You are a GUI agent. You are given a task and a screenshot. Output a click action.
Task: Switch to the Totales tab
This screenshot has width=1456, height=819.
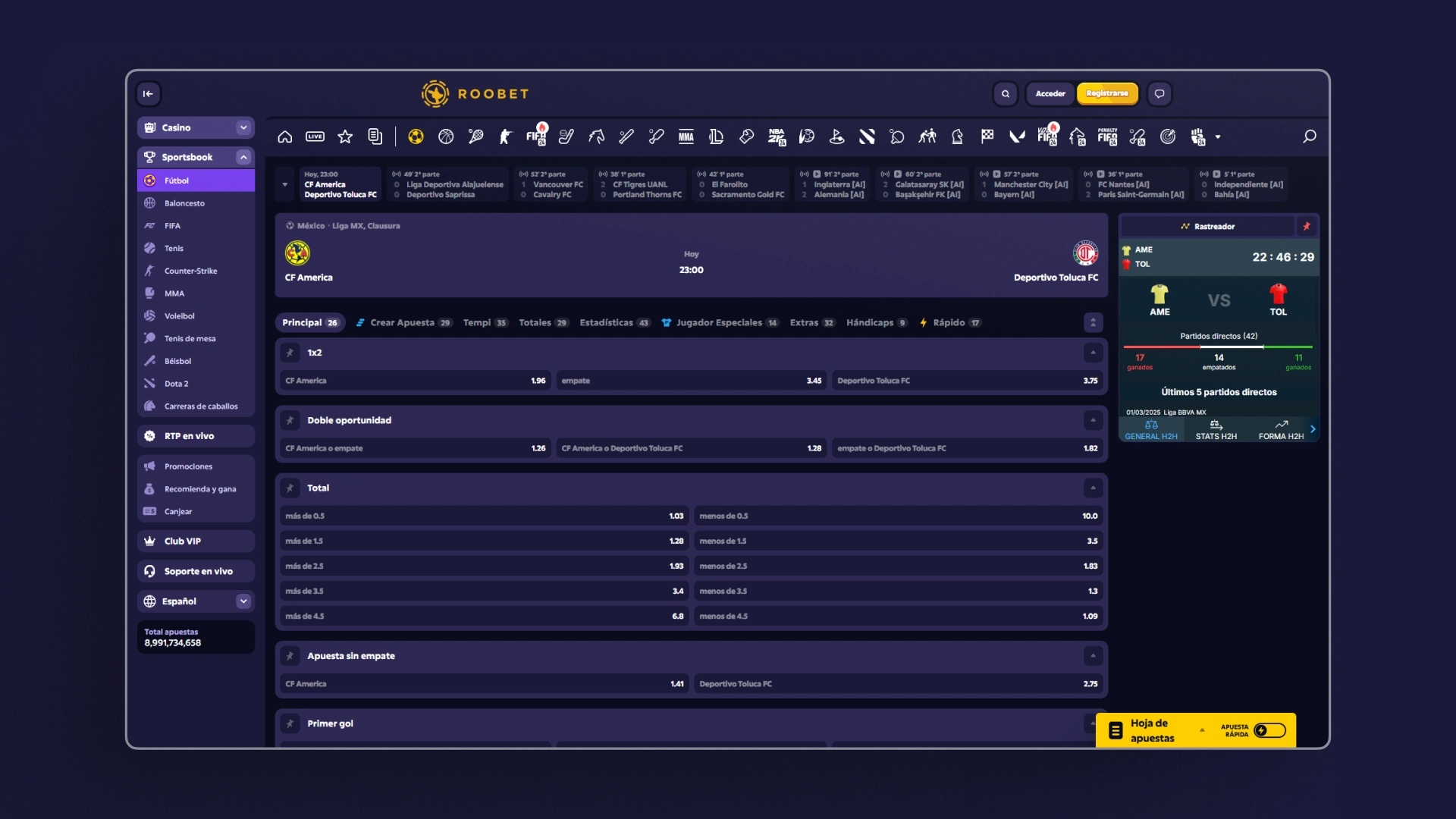coord(543,323)
